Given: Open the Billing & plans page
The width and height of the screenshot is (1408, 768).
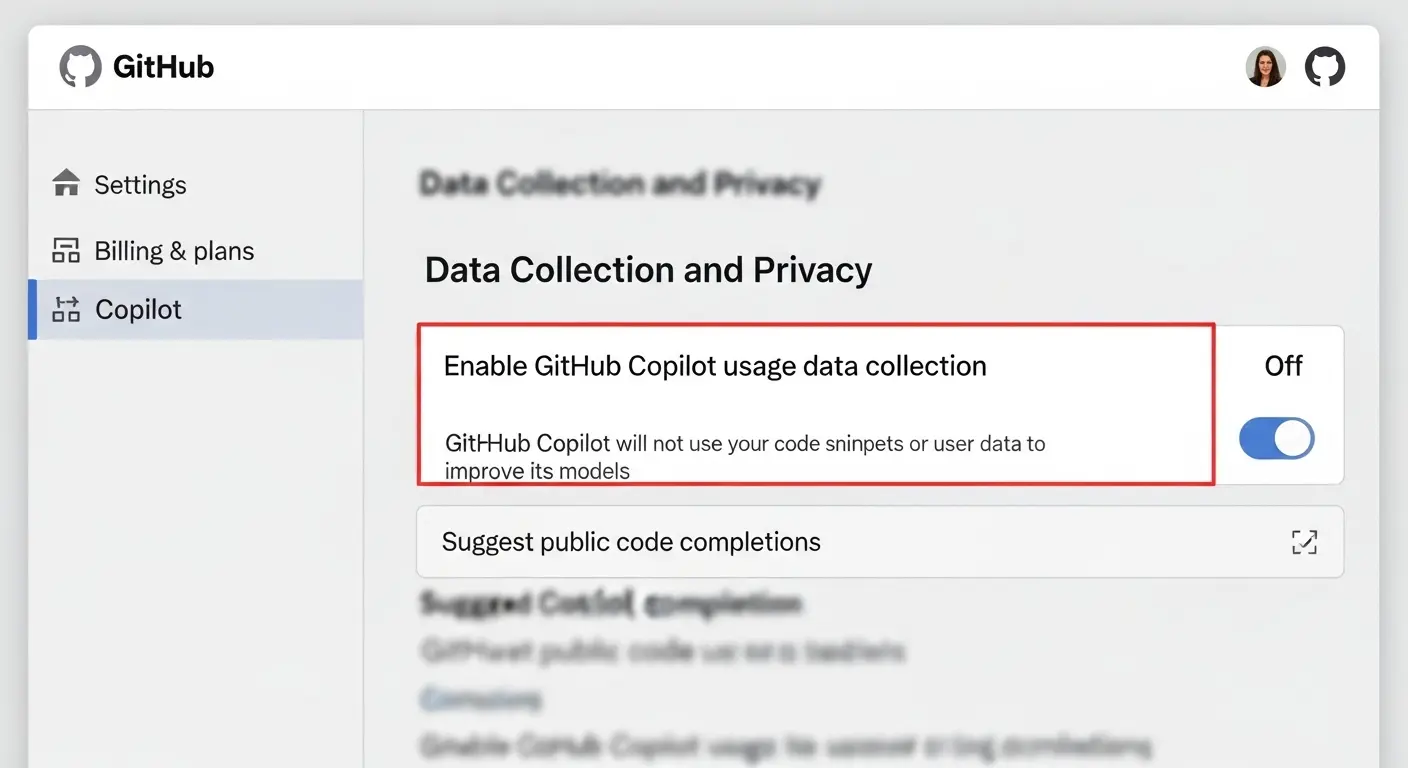Looking at the screenshot, I should [x=174, y=249].
